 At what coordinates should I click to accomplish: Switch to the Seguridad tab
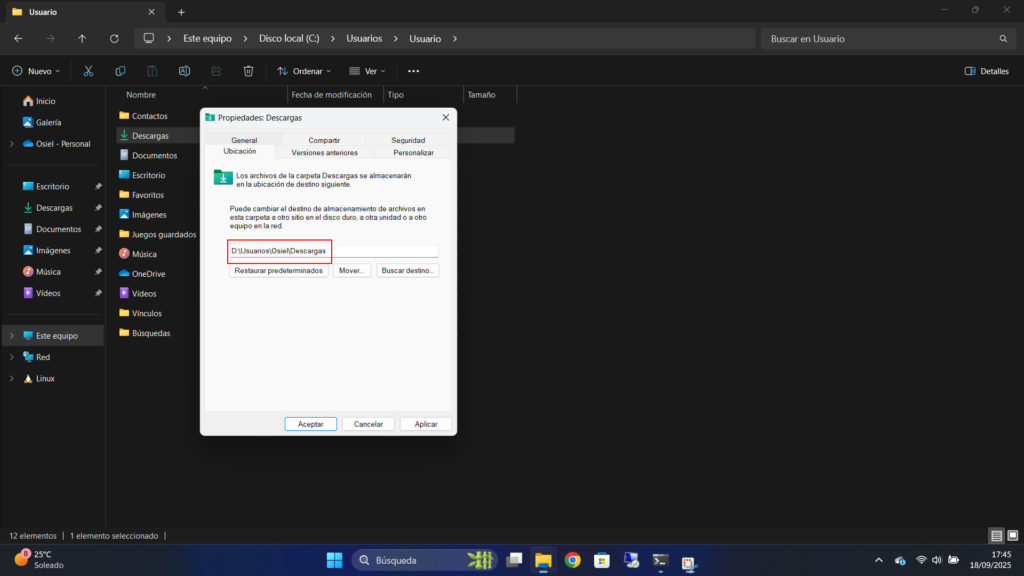click(x=408, y=140)
